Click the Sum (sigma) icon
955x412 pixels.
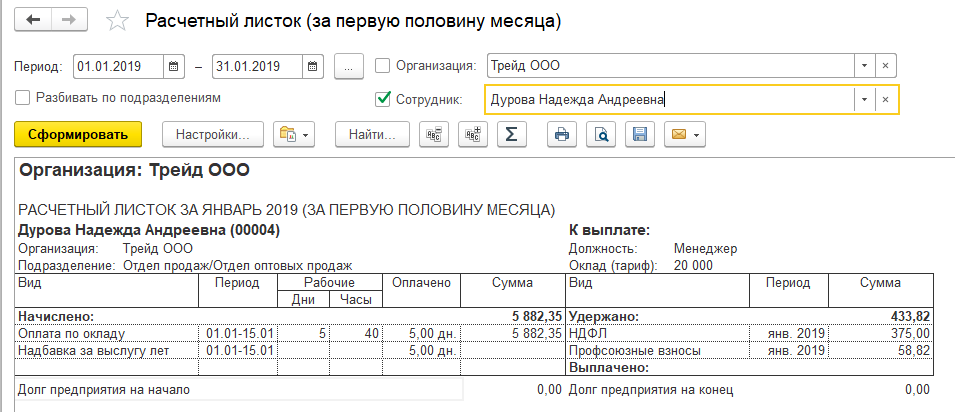tap(511, 134)
